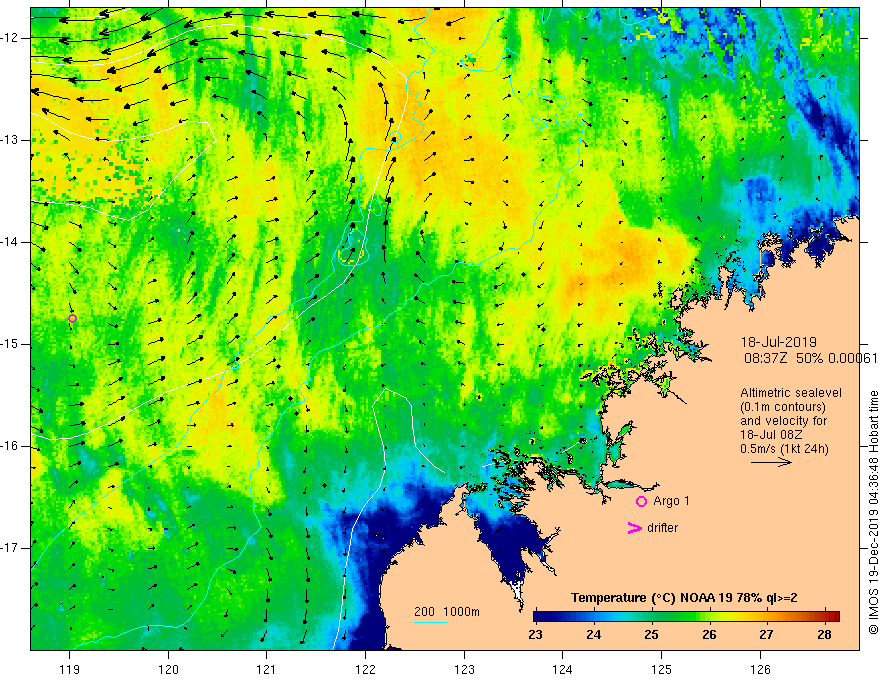Viewport: 880px width, 680px height.
Task: Click the 08:37Z 50% timestamp text
Action: (x=810, y=358)
